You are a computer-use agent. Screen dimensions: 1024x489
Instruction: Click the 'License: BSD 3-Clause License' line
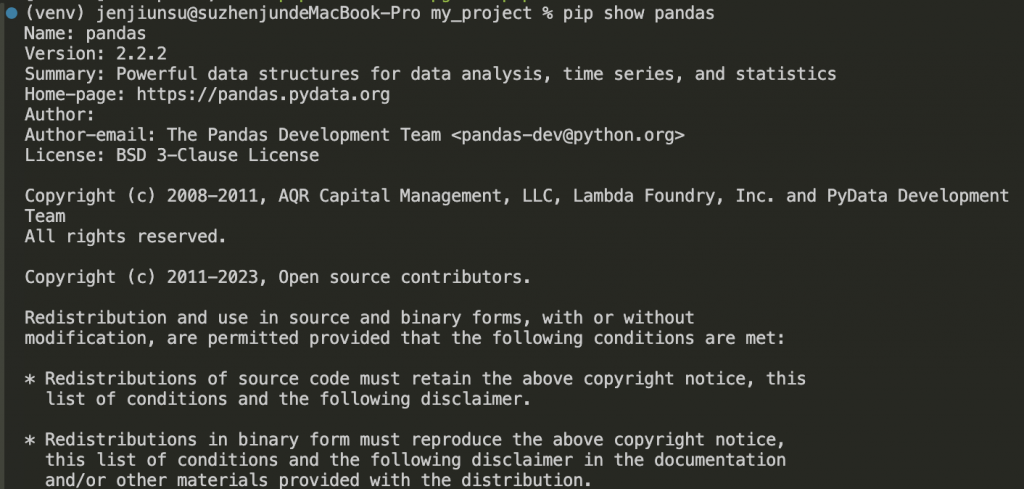pos(172,155)
